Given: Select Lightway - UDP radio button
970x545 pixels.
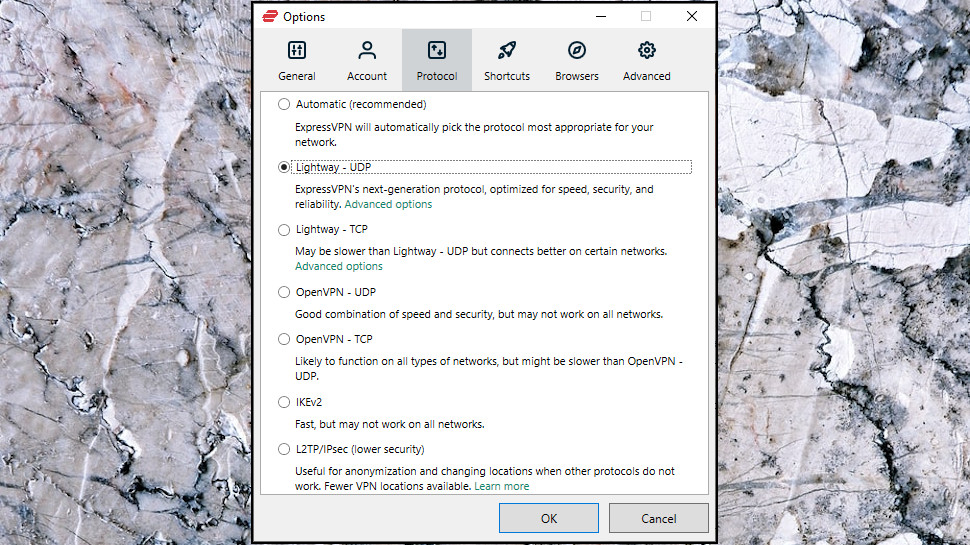Looking at the screenshot, I should (x=284, y=167).
